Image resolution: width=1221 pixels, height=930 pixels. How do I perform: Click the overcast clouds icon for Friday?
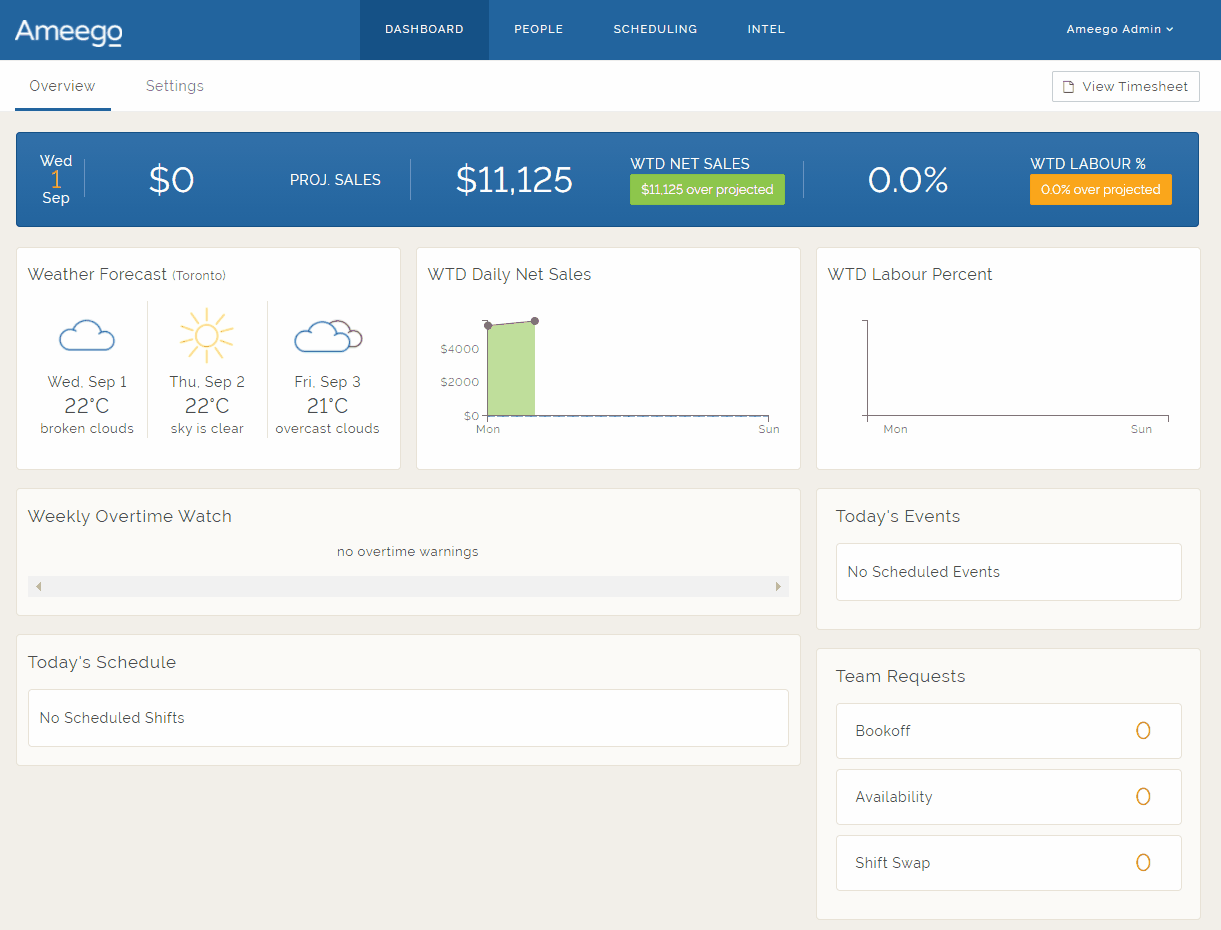pyautogui.click(x=327, y=336)
